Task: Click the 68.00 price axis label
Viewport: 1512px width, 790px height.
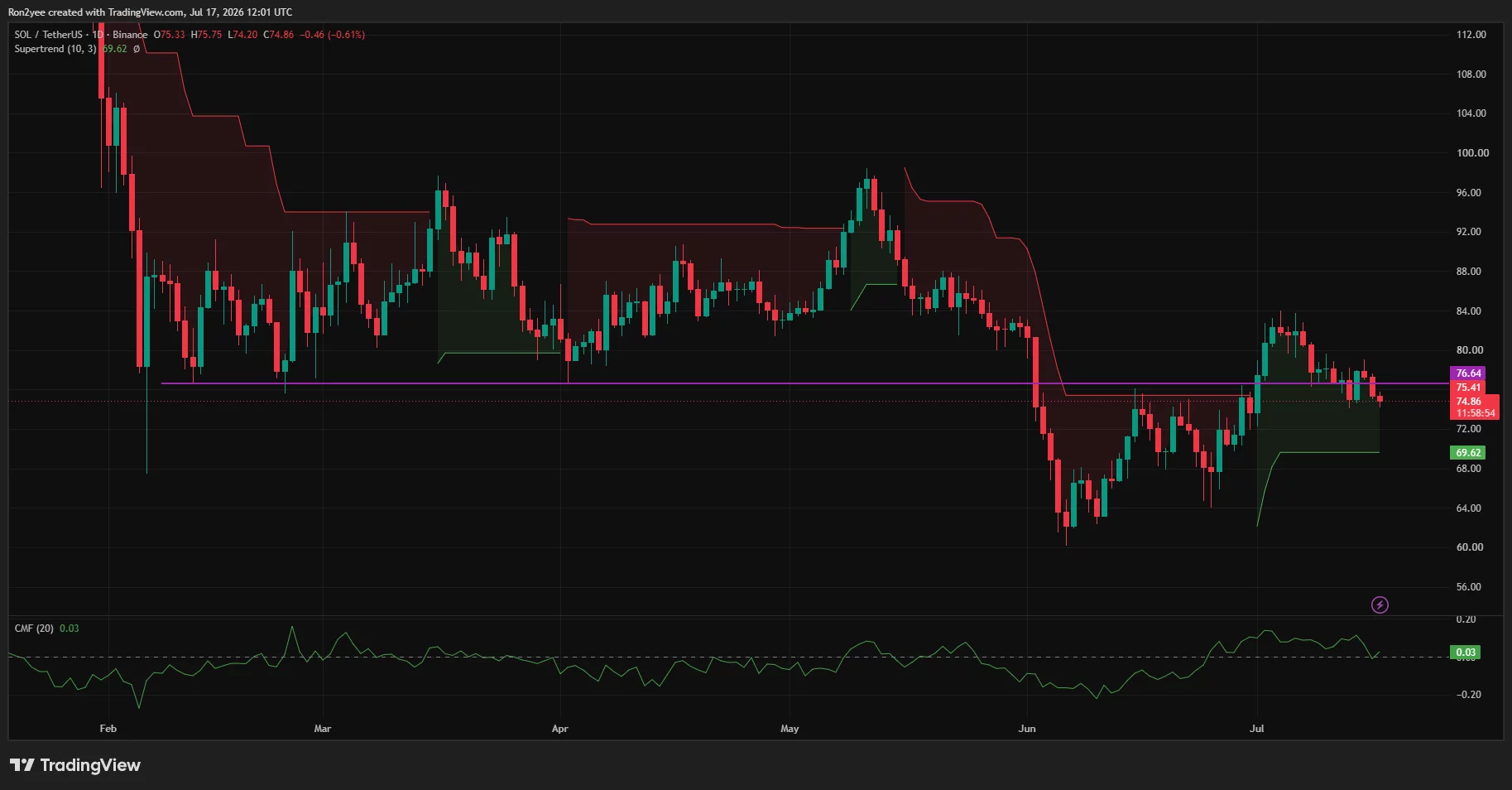Action: 1469,469
